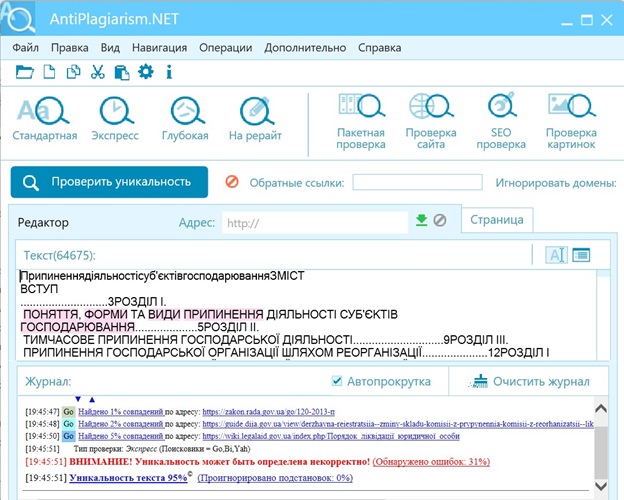This screenshot has height=500, width=624.
Task: Load address with green download arrow
Action: point(421,220)
